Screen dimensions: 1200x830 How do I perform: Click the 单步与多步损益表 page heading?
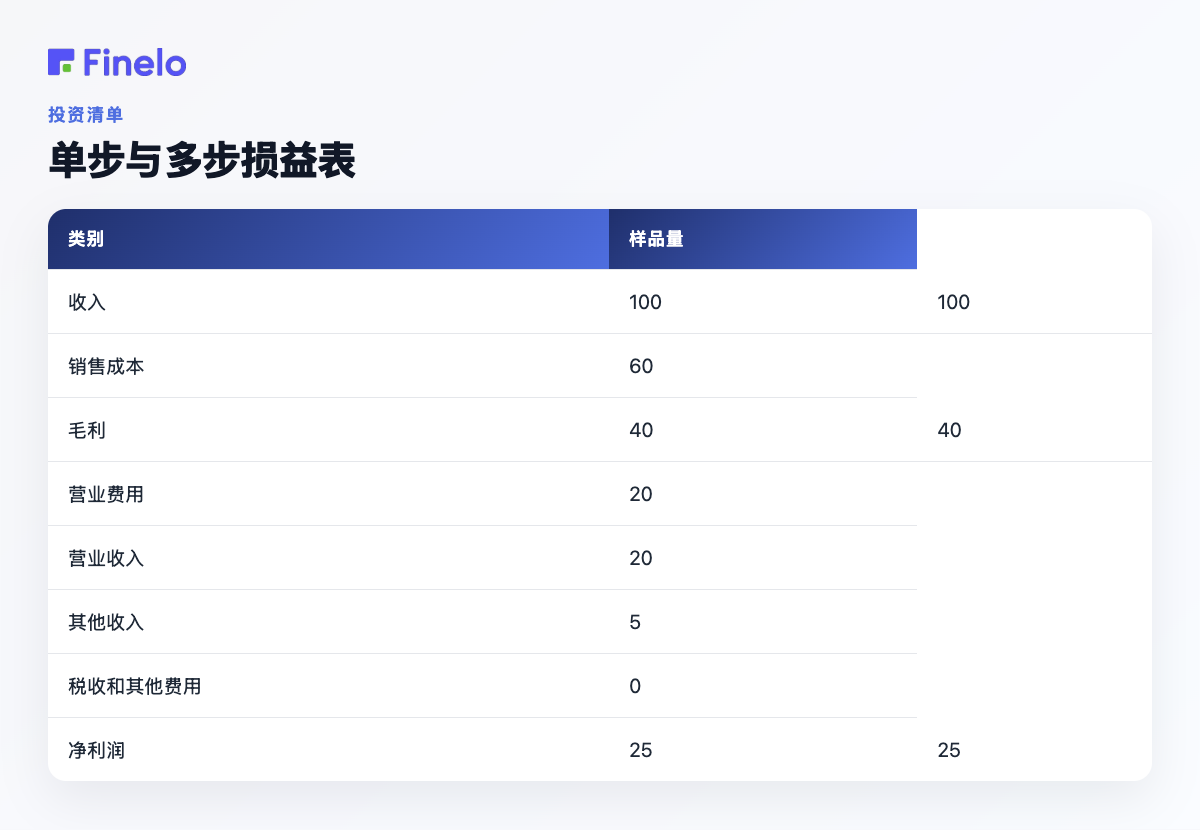tap(202, 161)
